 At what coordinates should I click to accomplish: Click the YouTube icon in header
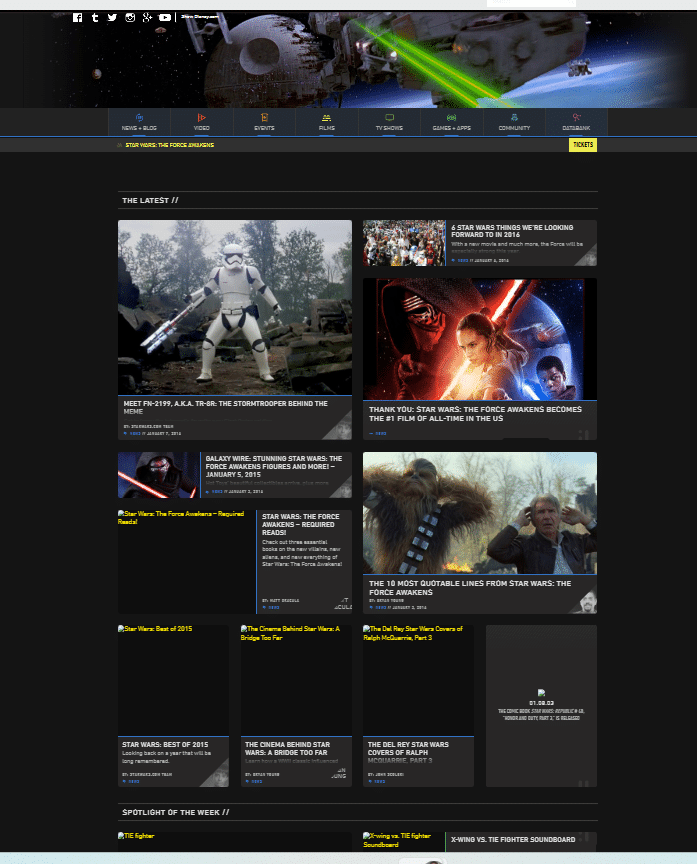164,17
